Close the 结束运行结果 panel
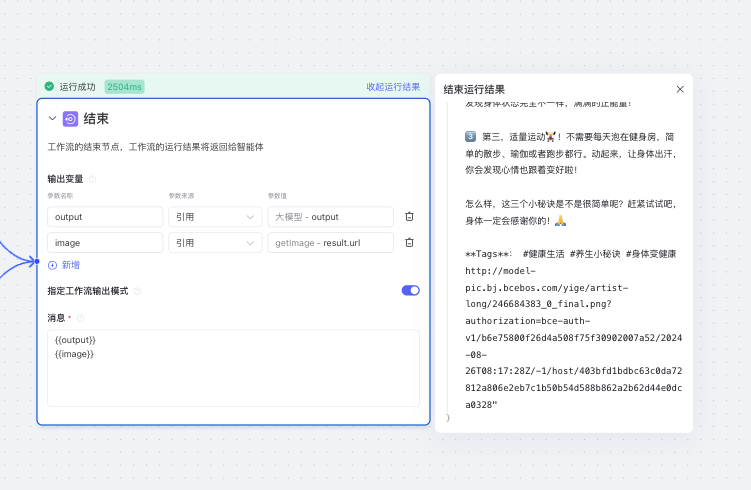This screenshot has height=490, width=751. click(680, 89)
